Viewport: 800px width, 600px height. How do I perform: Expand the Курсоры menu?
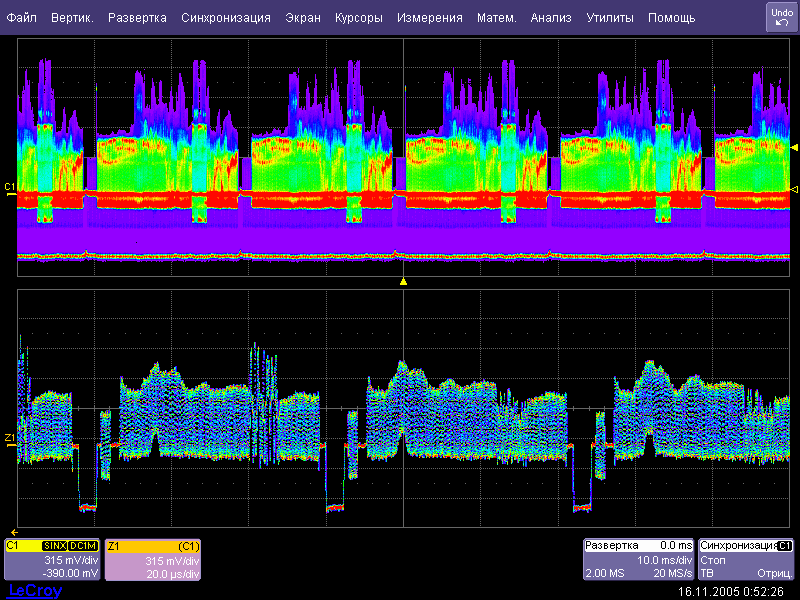tap(358, 18)
